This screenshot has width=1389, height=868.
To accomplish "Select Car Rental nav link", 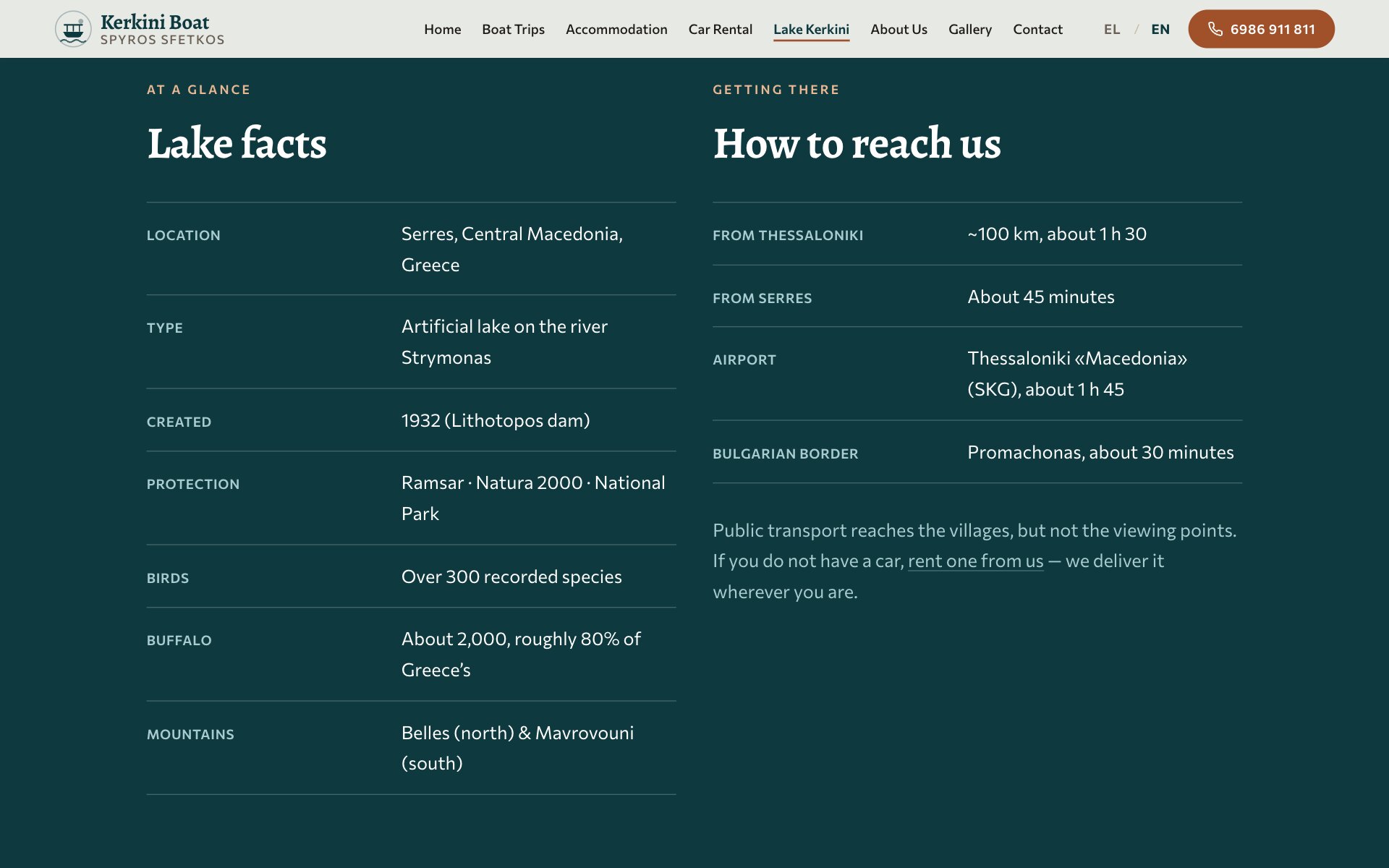I will (721, 29).
